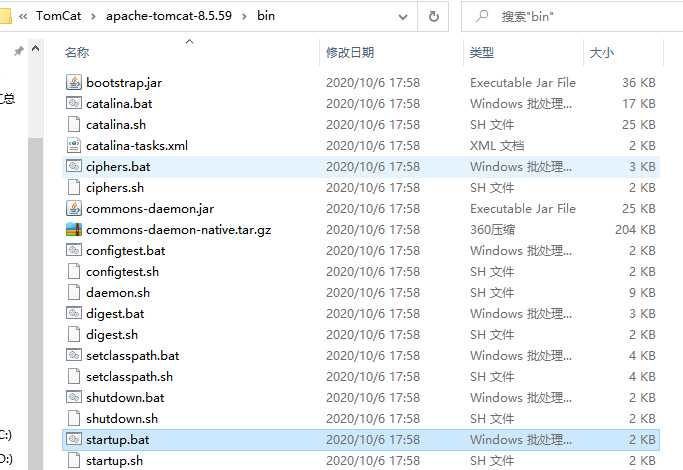
Task: Click the 36 KB size of bootstrap.jar
Action: point(639,83)
